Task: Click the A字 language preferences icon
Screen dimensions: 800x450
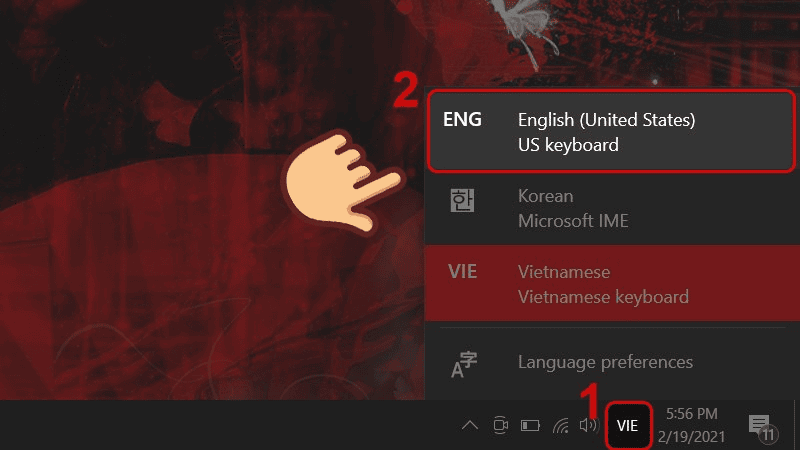Action: (463, 364)
